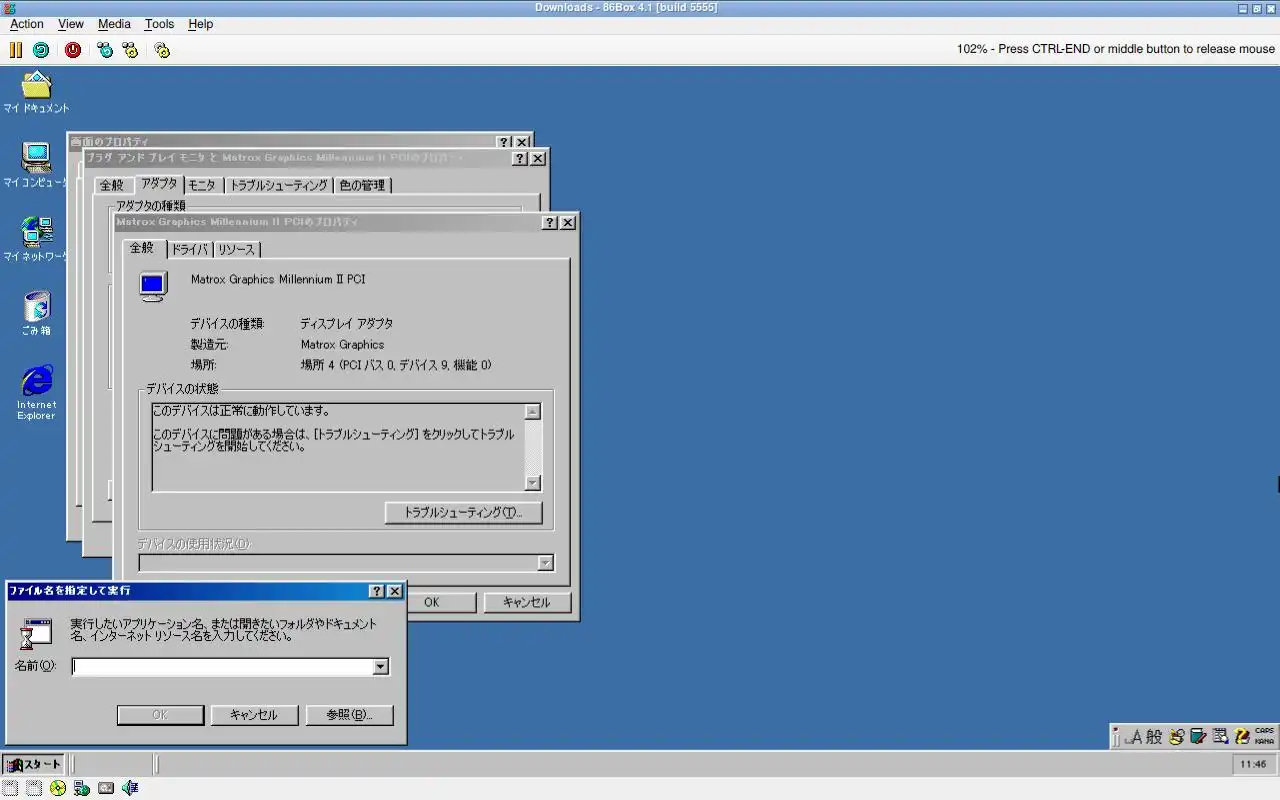Click キャンセル in the Run dialog
This screenshot has width=1280, height=800.
click(x=253, y=715)
